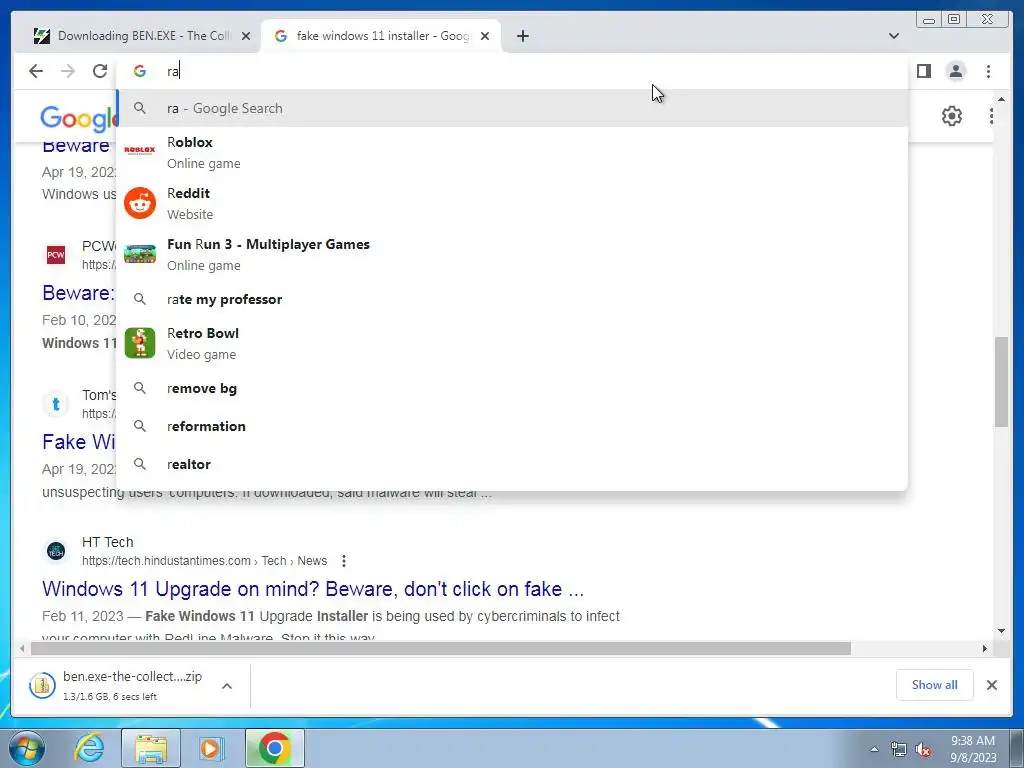The width and height of the screenshot is (1024, 768).
Task: Open Chrome's three-dot menu
Action: pyautogui.click(x=988, y=71)
